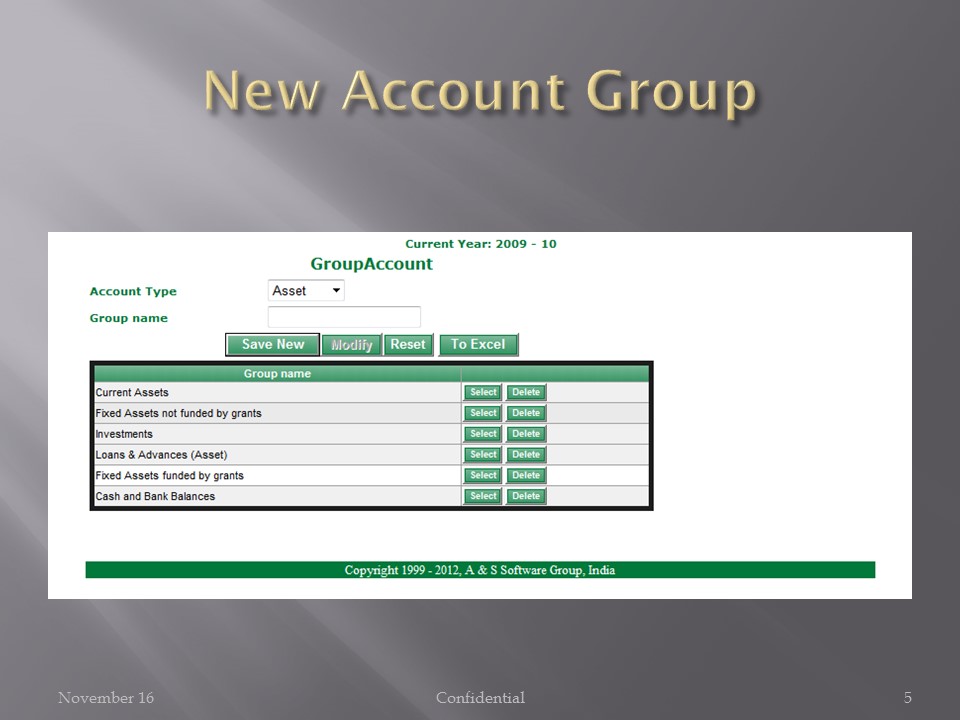Delete the Investments group

[525, 433]
